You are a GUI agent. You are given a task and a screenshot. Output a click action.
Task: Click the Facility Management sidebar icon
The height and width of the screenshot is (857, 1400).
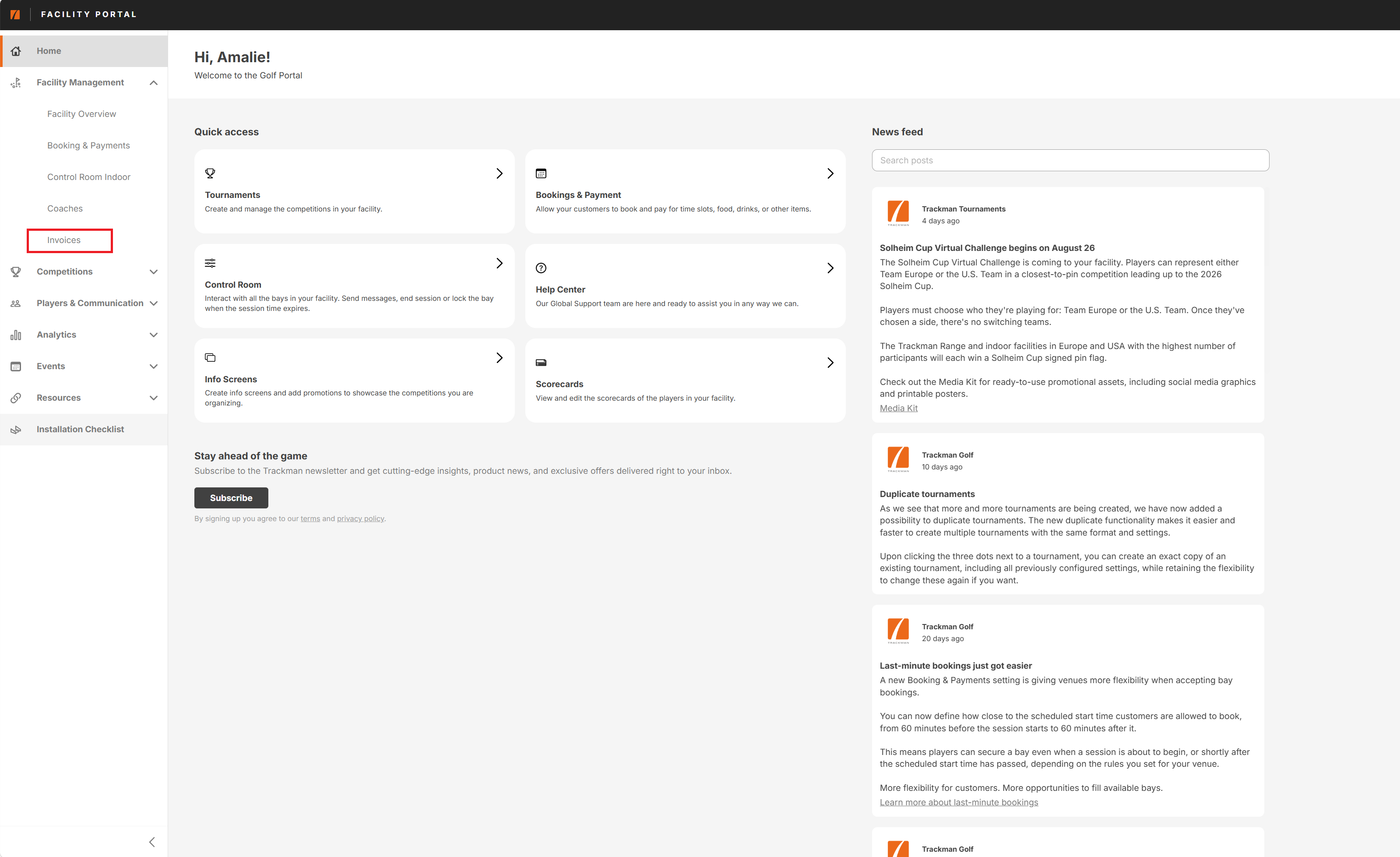[x=16, y=83]
